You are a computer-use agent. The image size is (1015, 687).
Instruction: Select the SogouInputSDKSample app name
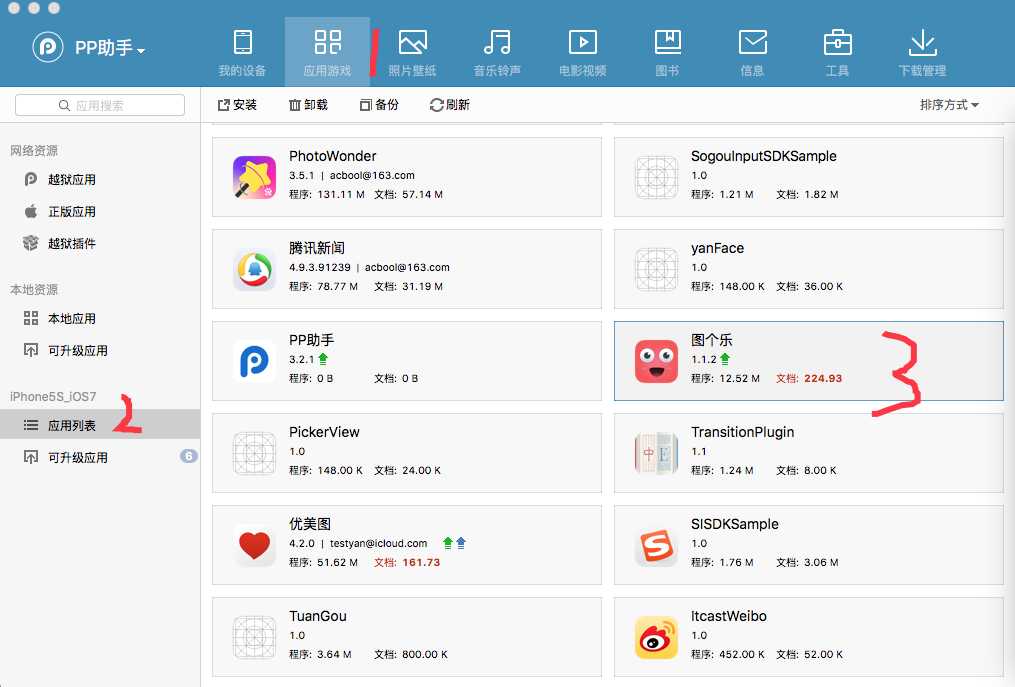click(x=764, y=156)
